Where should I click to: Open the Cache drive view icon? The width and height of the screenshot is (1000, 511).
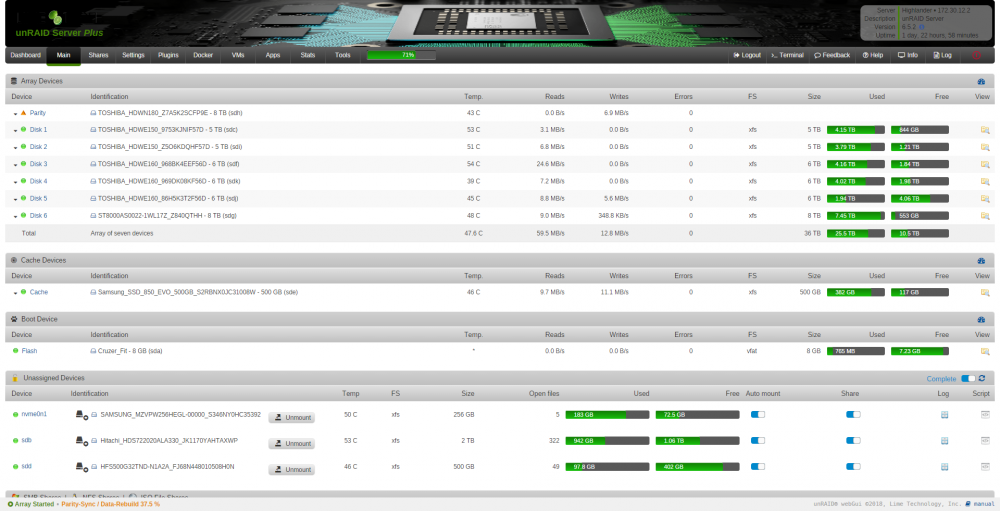point(985,293)
